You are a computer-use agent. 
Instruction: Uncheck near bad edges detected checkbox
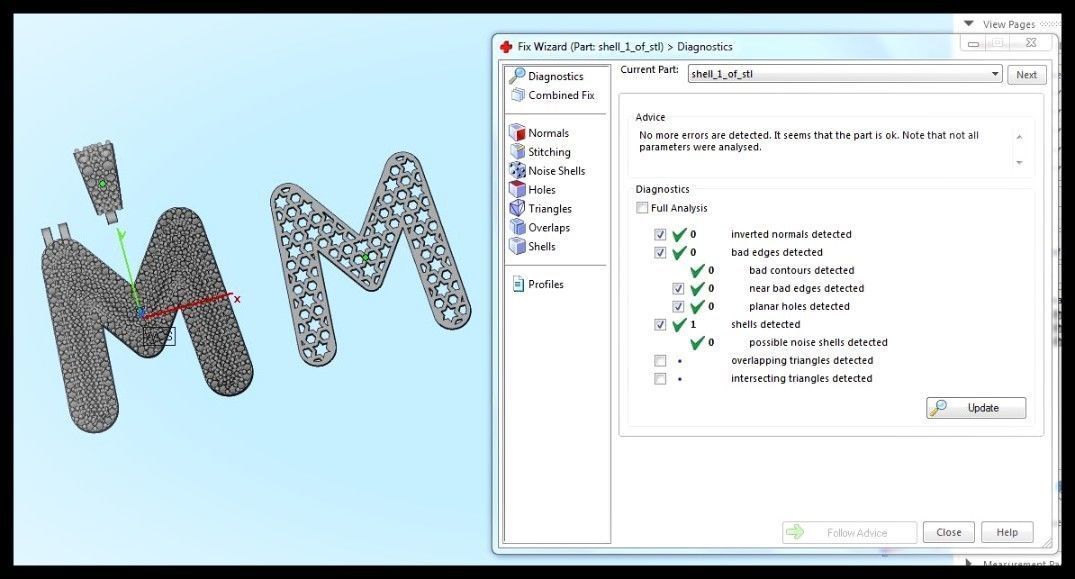click(x=678, y=288)
